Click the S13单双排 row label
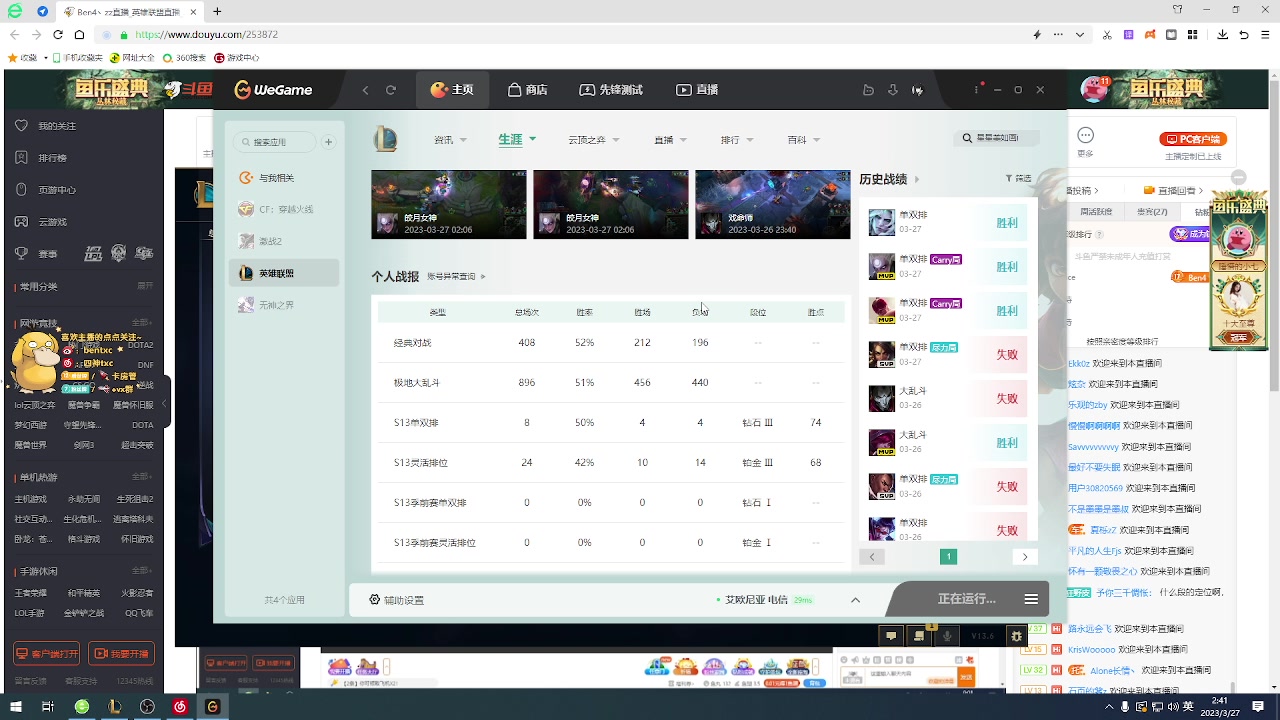The image size is (1280, 720). pyautogui.click(x=416, y=423)
